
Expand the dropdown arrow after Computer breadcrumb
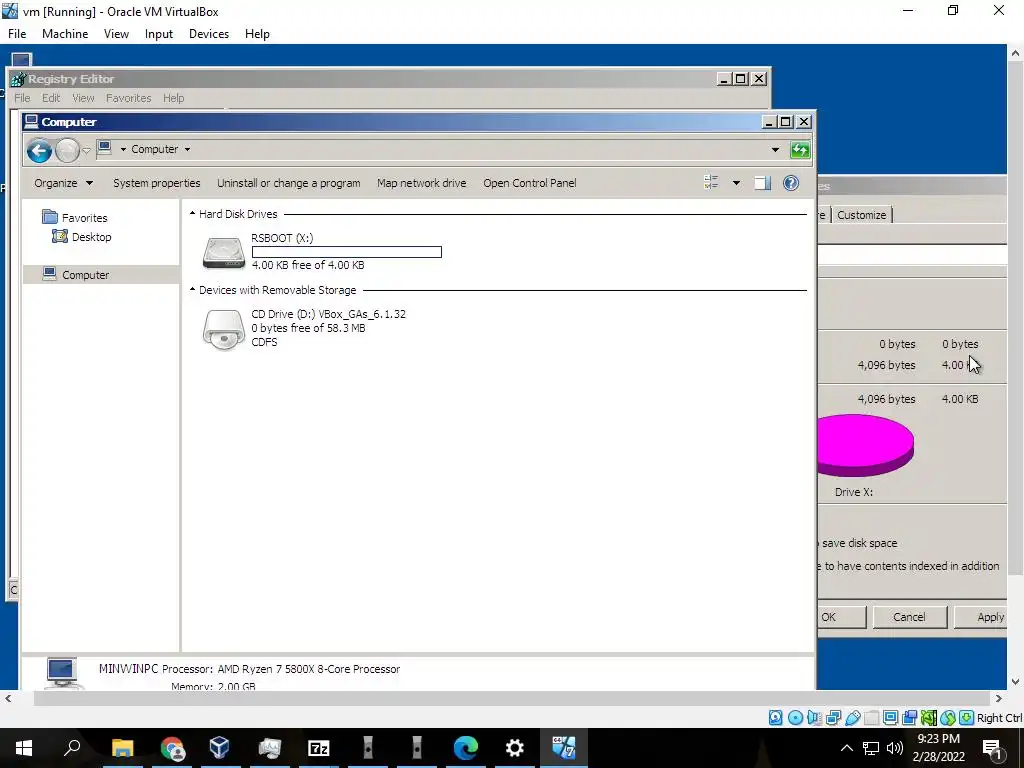[x=187, y=150]
